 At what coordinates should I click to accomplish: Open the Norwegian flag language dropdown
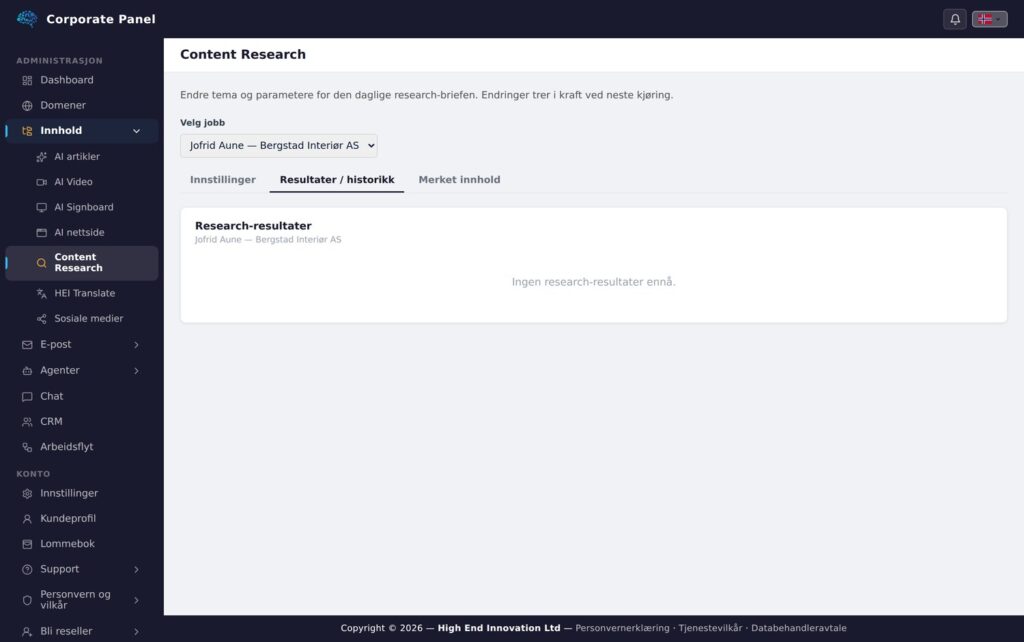tap(989, 19)
